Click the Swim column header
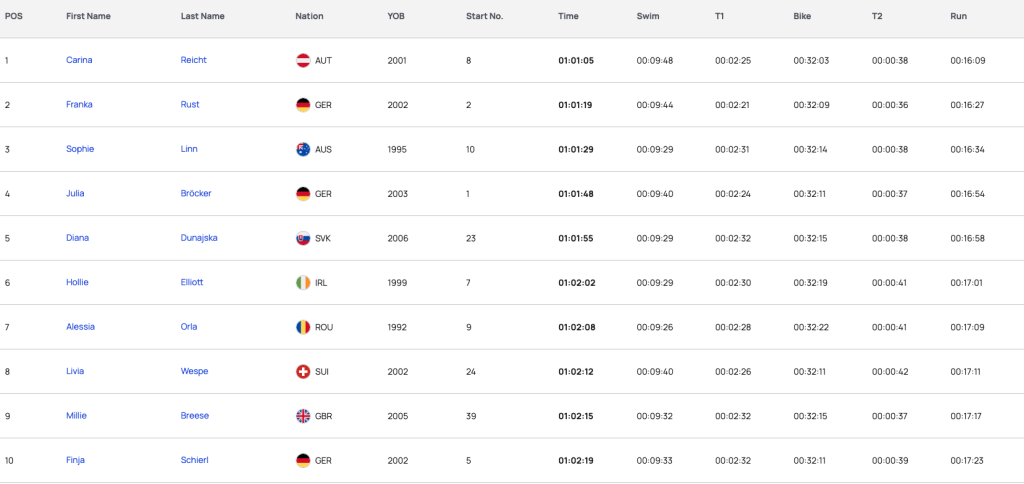Screen dimensions: 1024x484 648,16
